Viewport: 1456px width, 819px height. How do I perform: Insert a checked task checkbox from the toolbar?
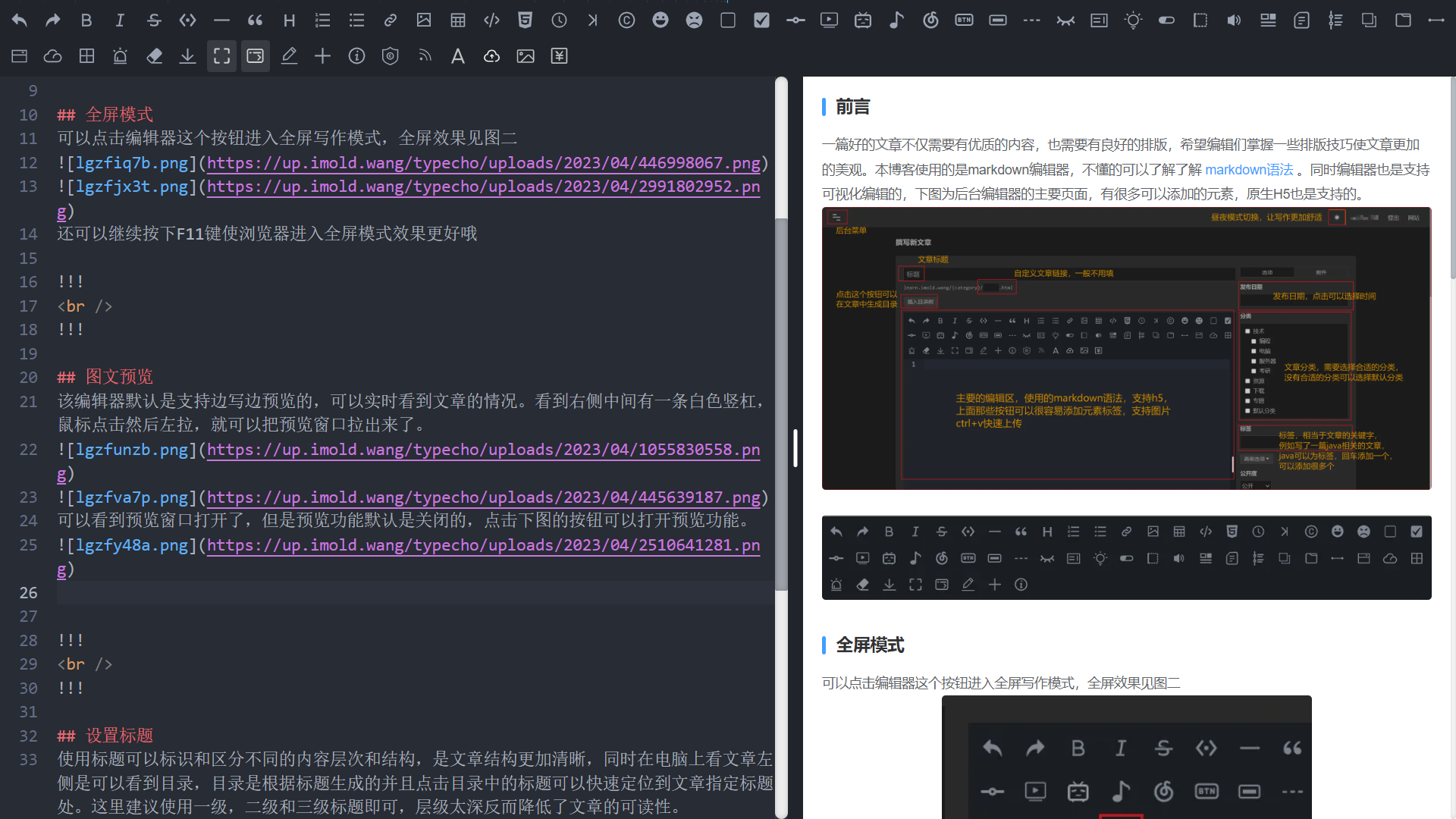point(761,20)
